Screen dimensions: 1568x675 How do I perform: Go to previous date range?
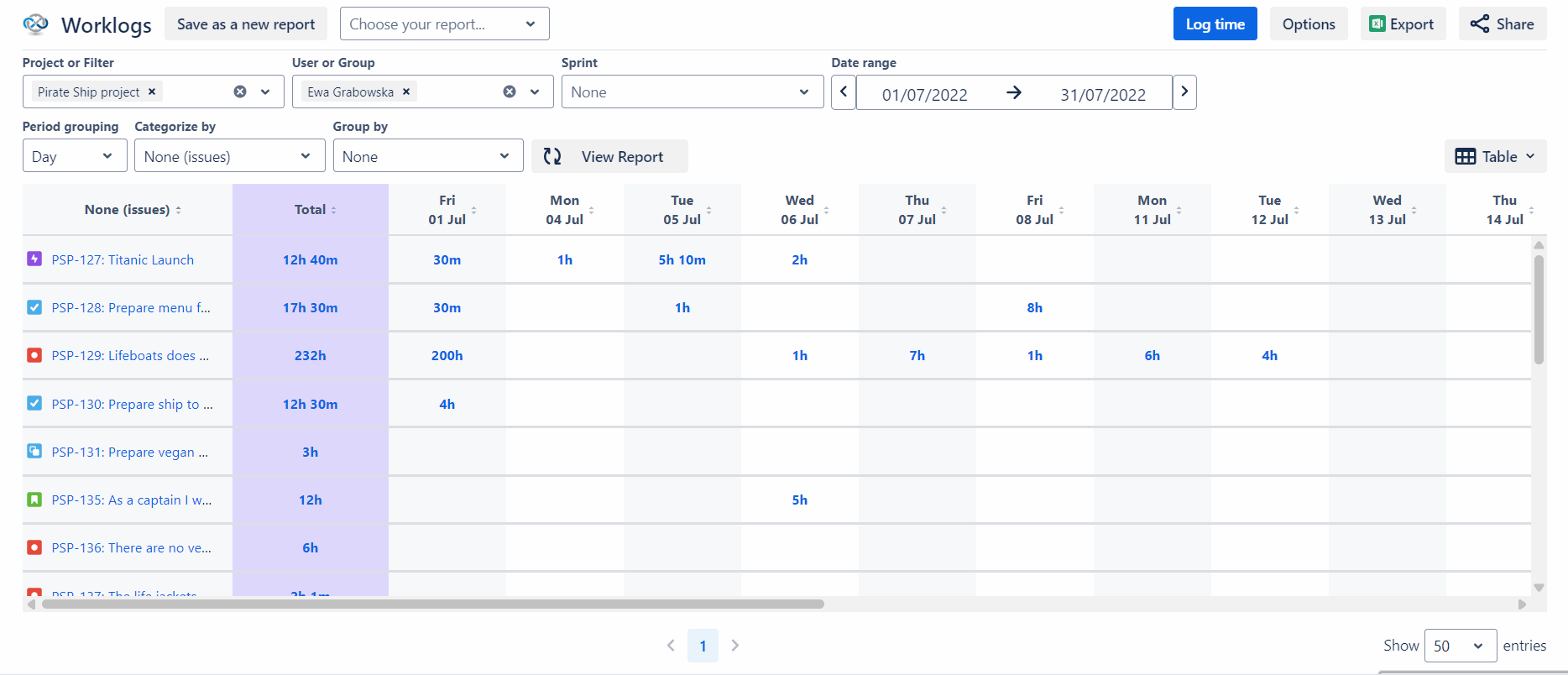(x=844, y=92)
